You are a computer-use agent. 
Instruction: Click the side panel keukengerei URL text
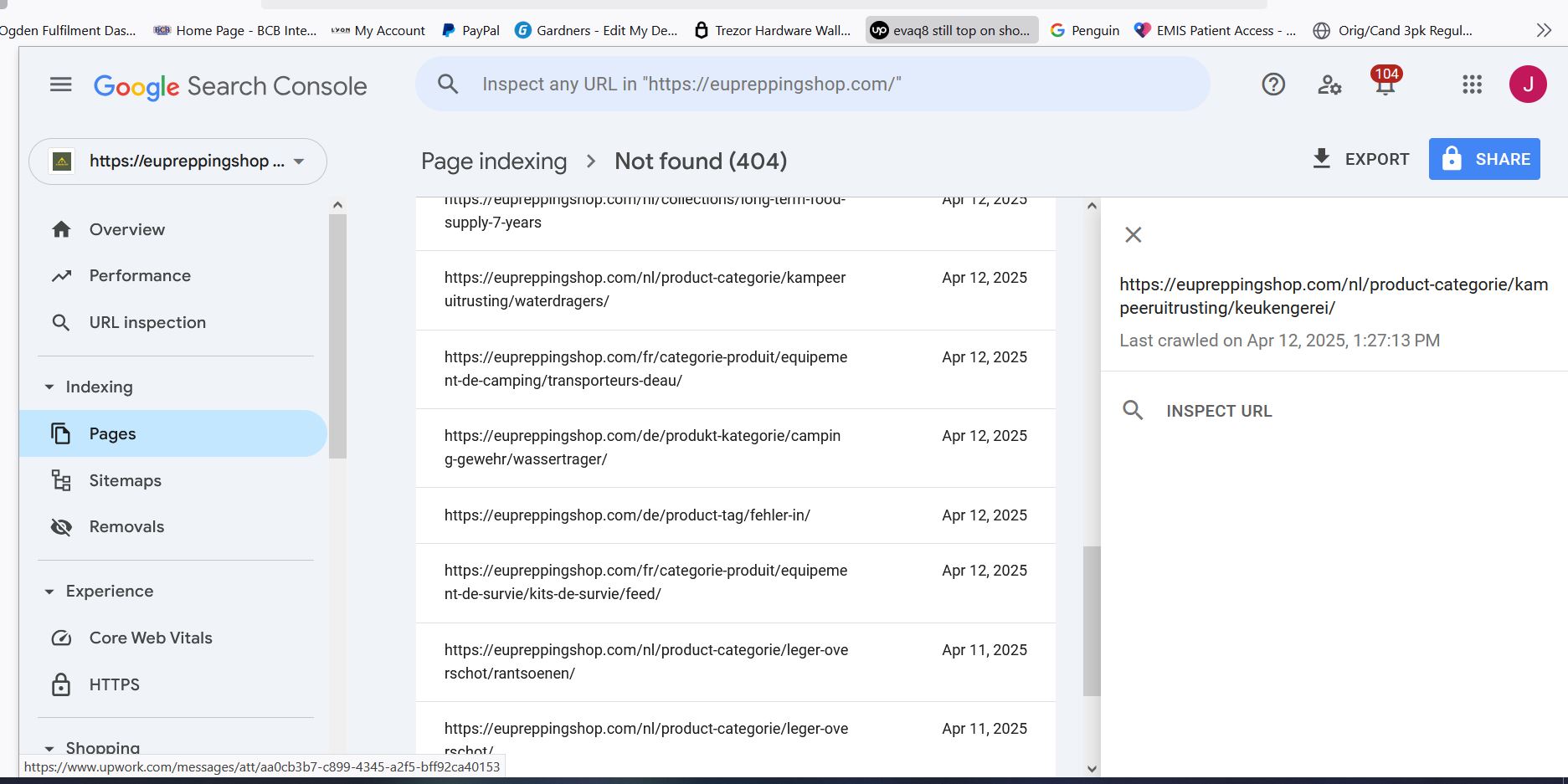1334,296
